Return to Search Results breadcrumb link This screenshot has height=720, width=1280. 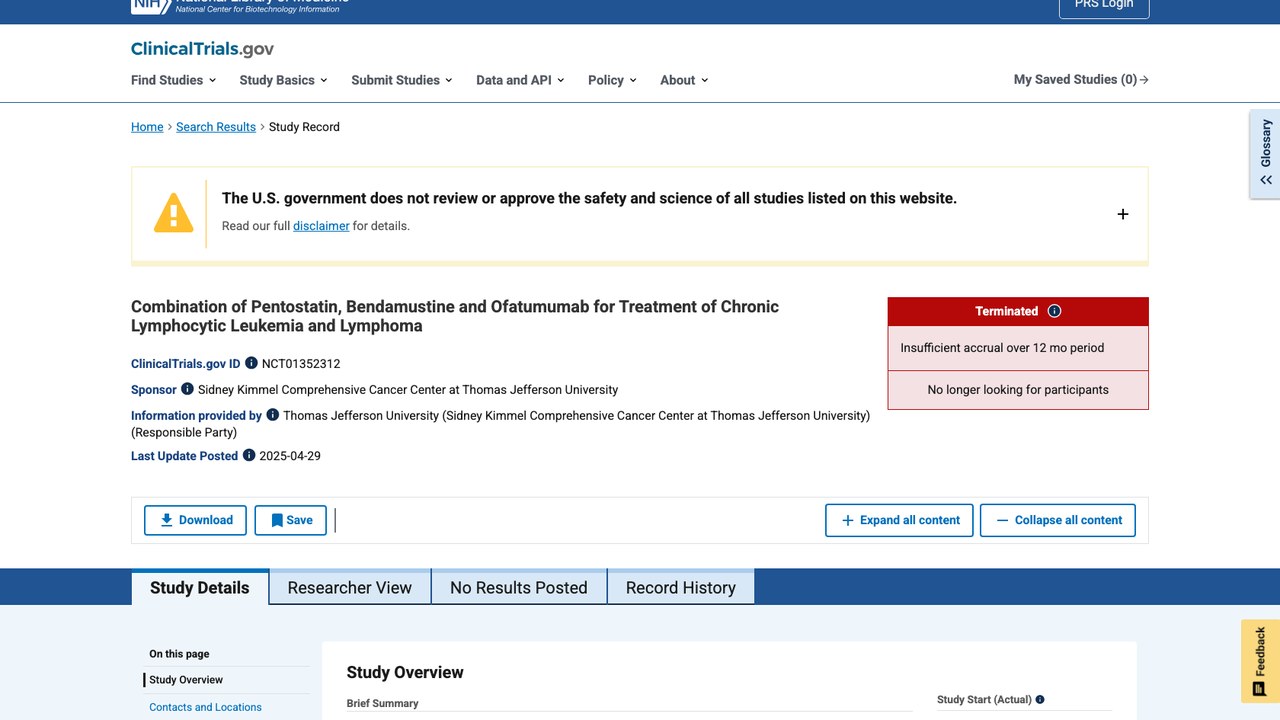coord(216,127)
